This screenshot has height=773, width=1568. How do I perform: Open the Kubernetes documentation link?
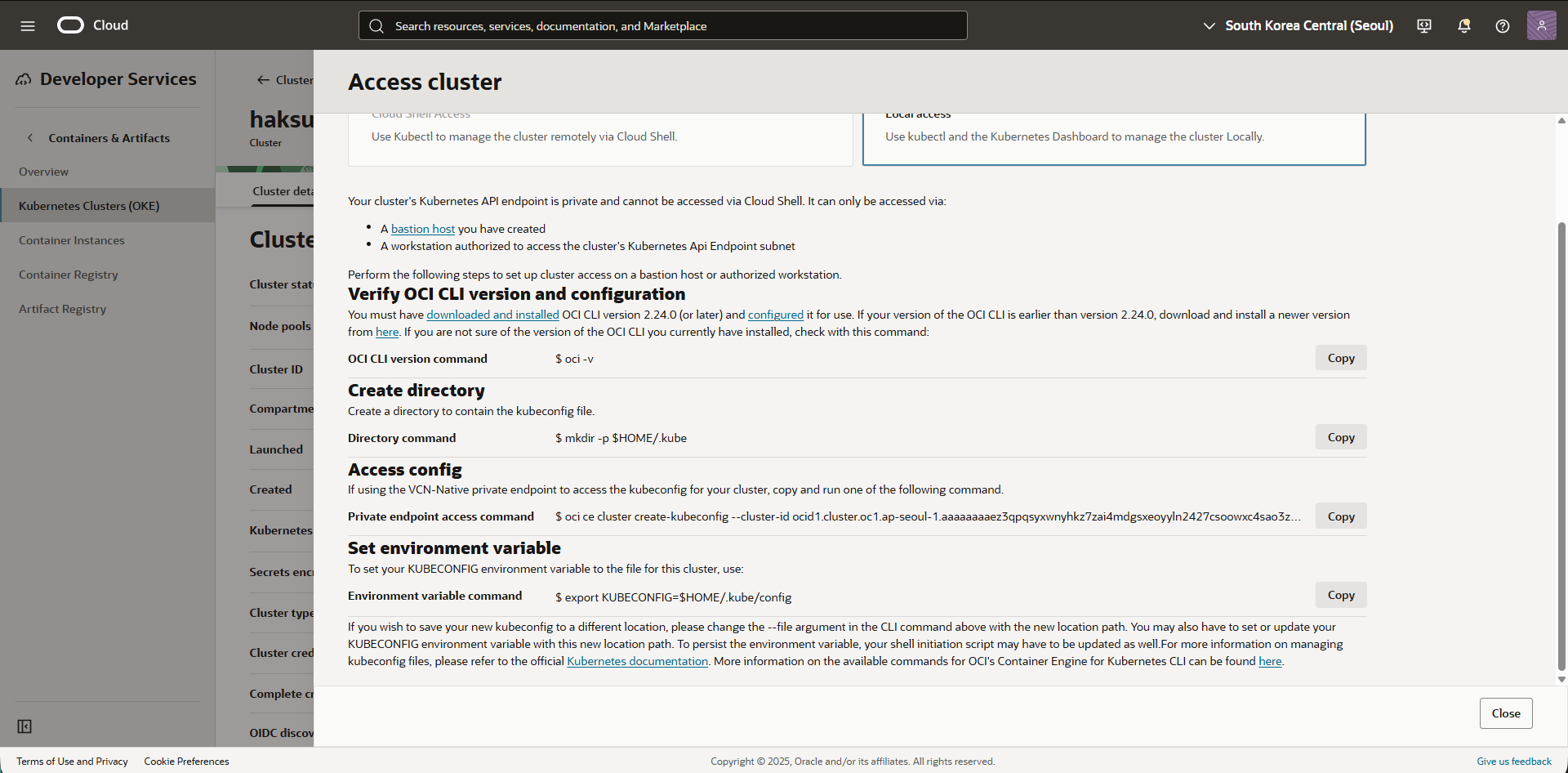(x=637, y=661)
